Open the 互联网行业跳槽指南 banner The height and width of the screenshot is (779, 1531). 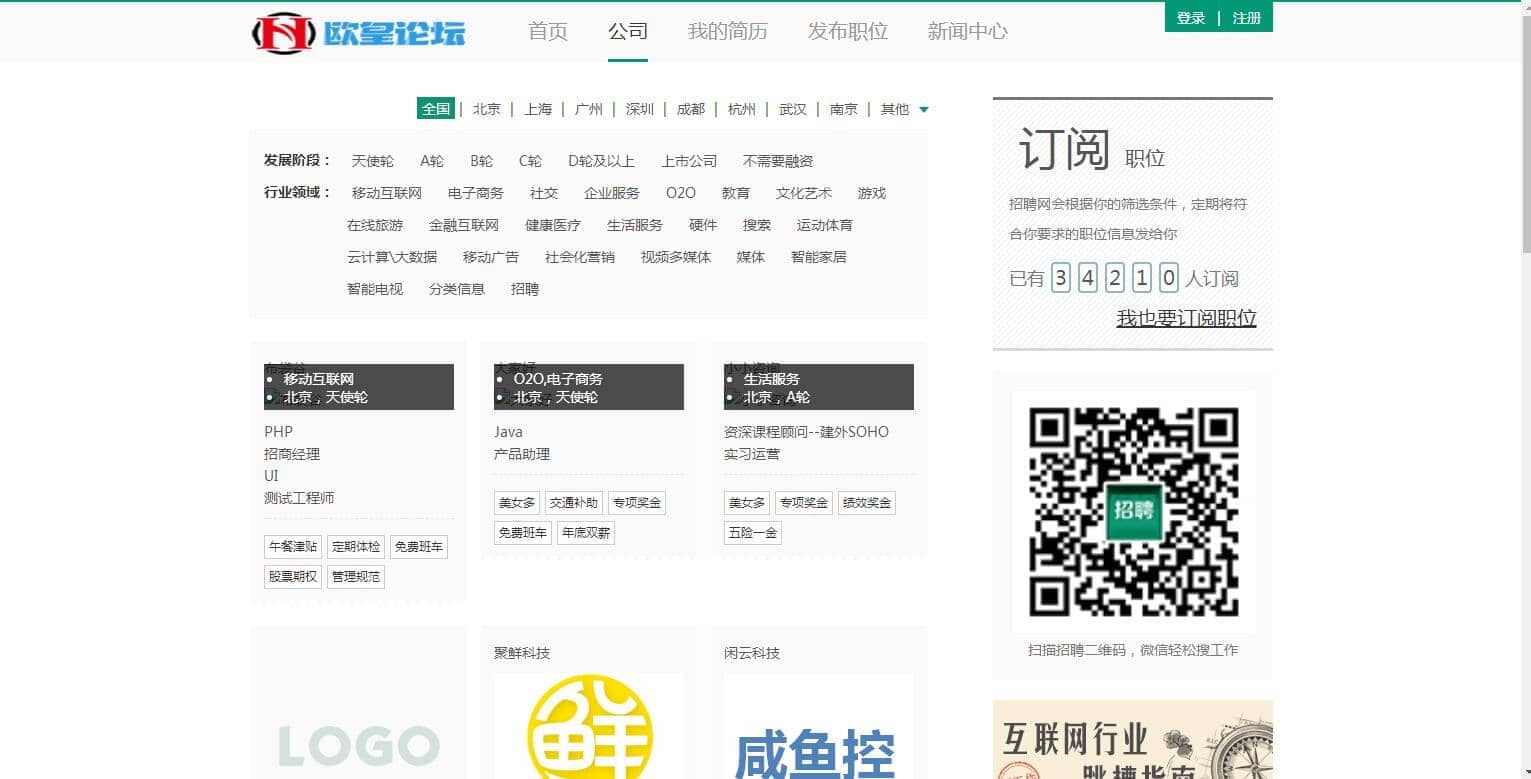pos(1132,740)
